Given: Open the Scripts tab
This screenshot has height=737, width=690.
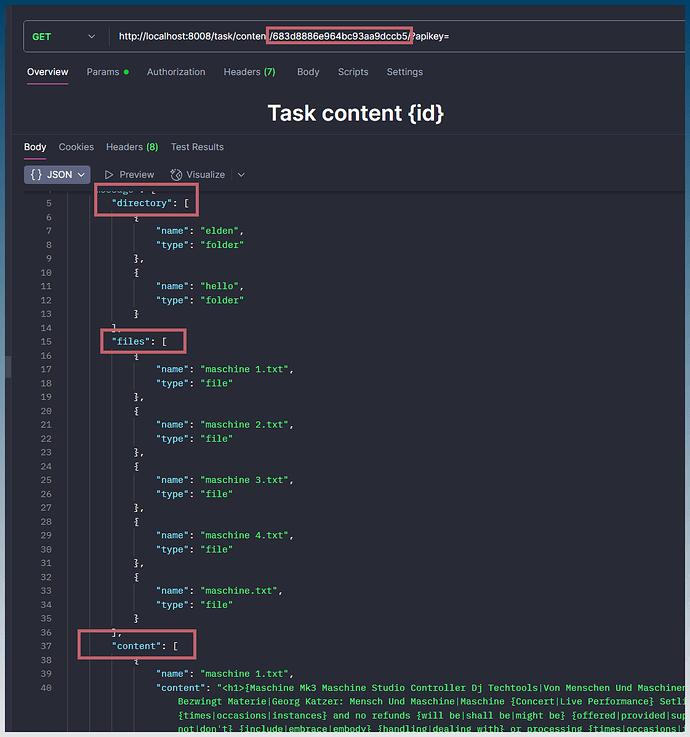Looking at the screenshot, I should [353, 72].
